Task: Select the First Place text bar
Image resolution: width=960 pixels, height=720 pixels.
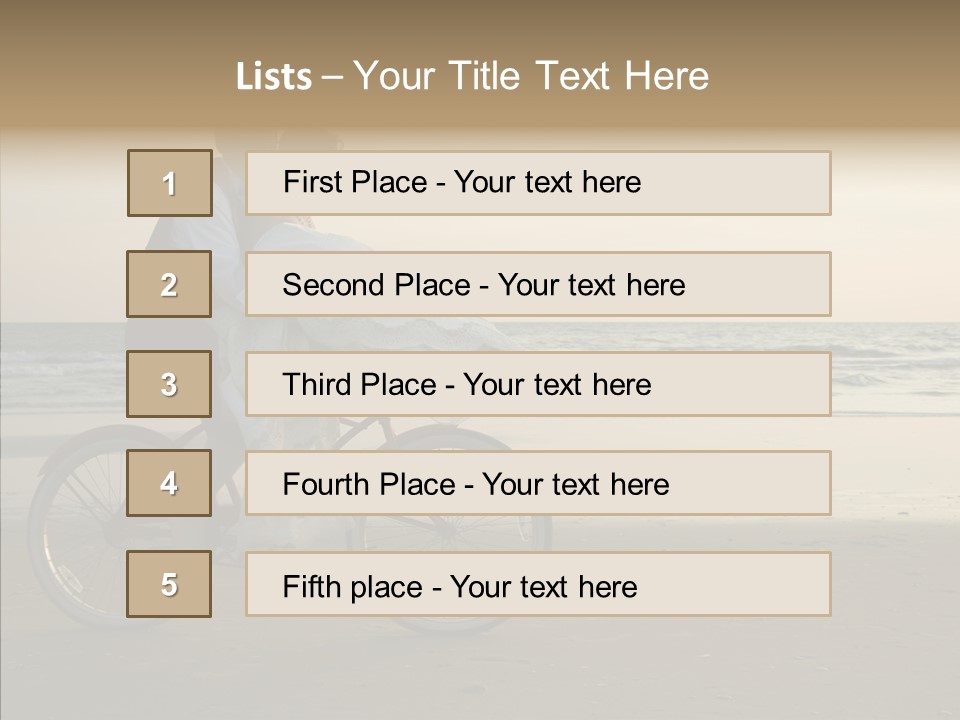Action: [538, 183]
